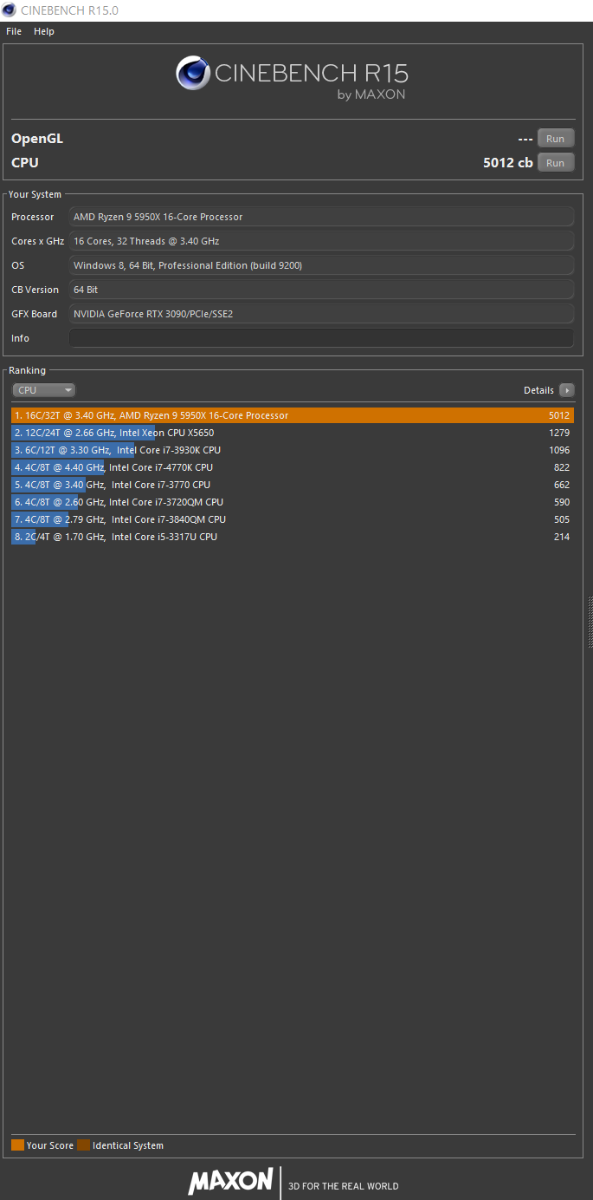Viewport: 593px width, 1200px height.
Task: Click the Cinebench R15 logo sphere icon
Action: [193, 73]
